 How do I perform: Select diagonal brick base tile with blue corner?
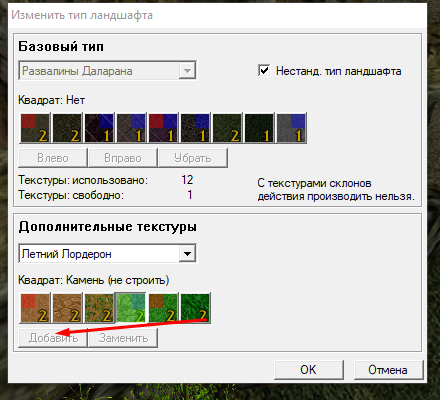[x=131, y=128]
